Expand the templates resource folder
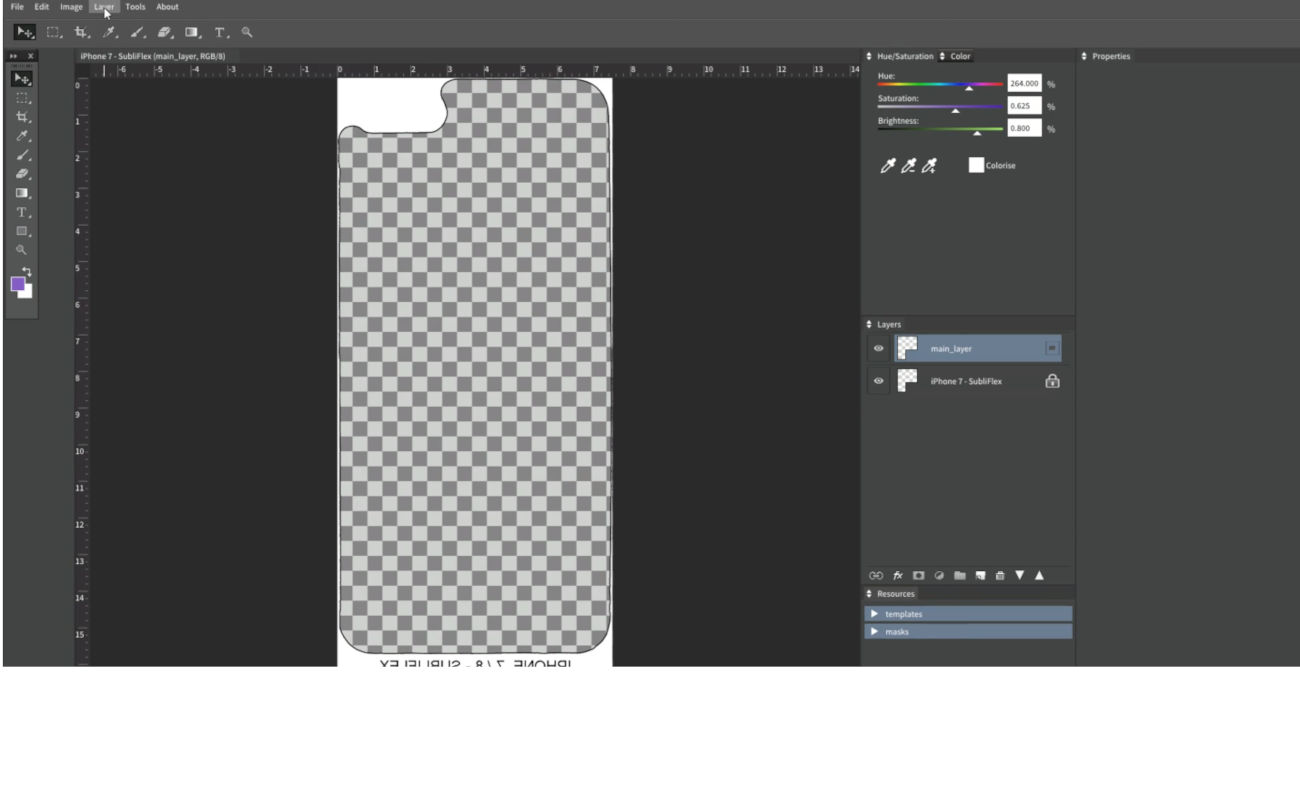 pyautogui.click(x=875, y=614)
